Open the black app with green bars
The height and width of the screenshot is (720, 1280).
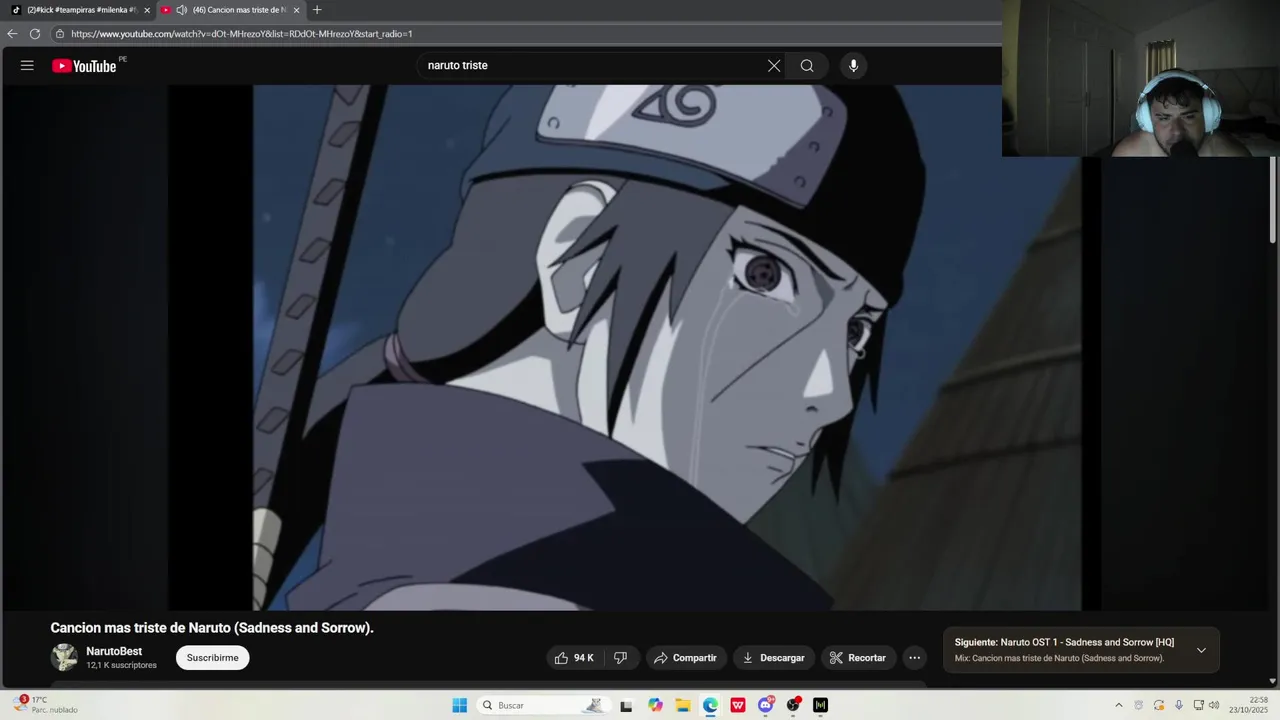(x=821, y=705)
